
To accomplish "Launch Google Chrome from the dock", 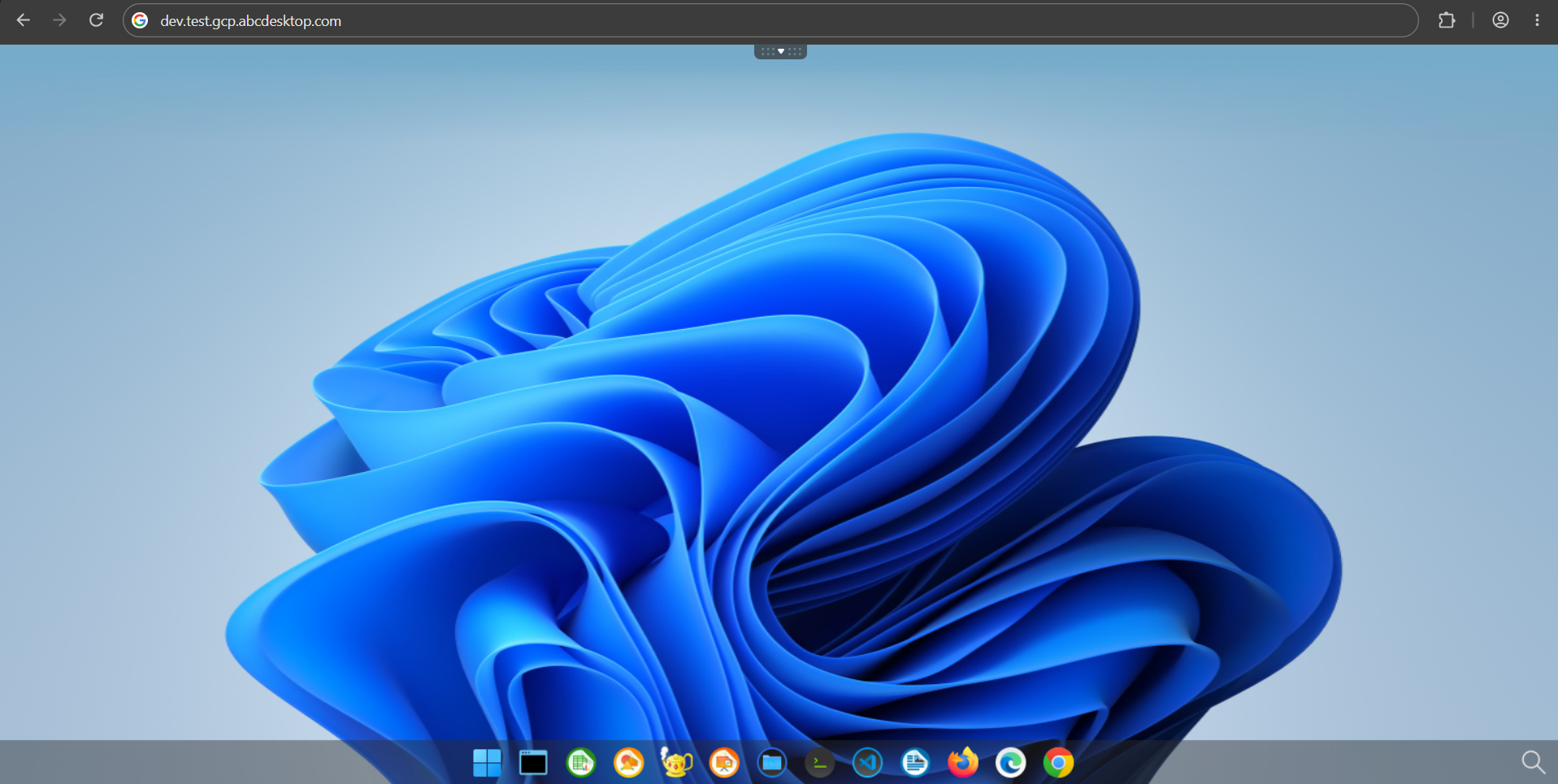I will [1058, 763].
